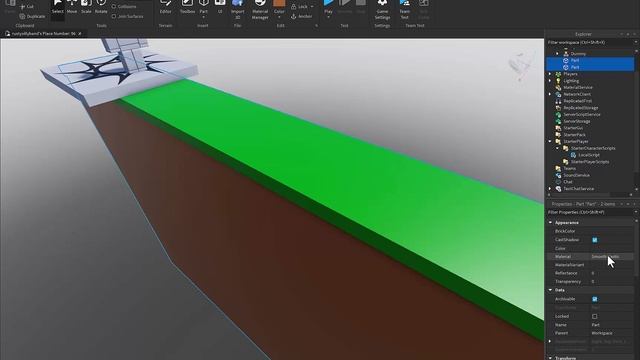This screenshot has width=640, height=360.
Task: Duplicate the selected parts
Action: (32, 16)
